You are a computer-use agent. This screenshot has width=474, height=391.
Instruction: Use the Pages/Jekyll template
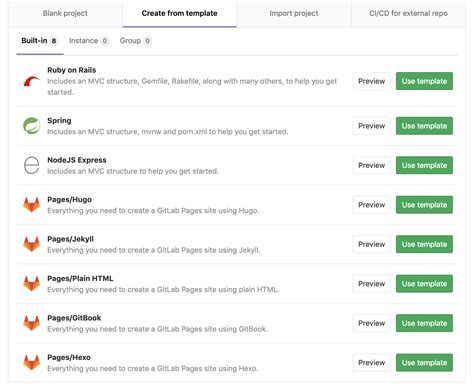(x=424, y=244)
